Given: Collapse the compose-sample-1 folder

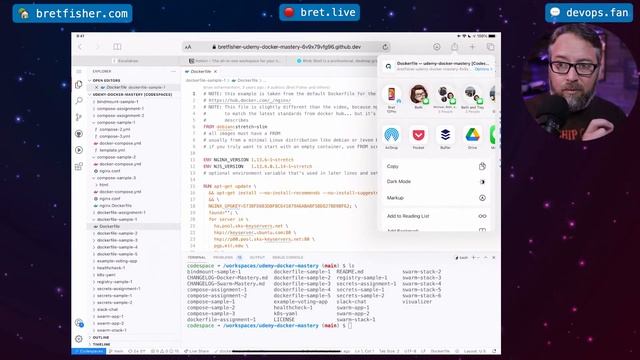Looking at the screenshot, I should (116, 122).
